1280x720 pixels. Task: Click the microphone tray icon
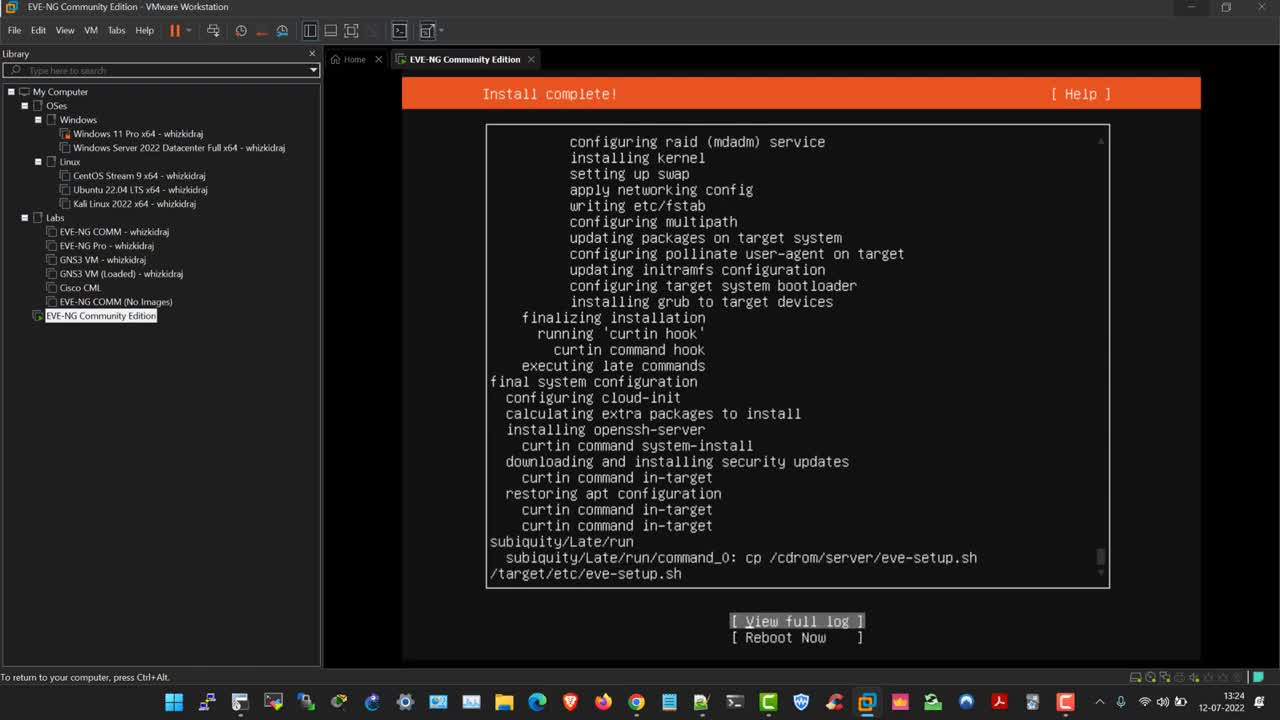pos(1121,702)
